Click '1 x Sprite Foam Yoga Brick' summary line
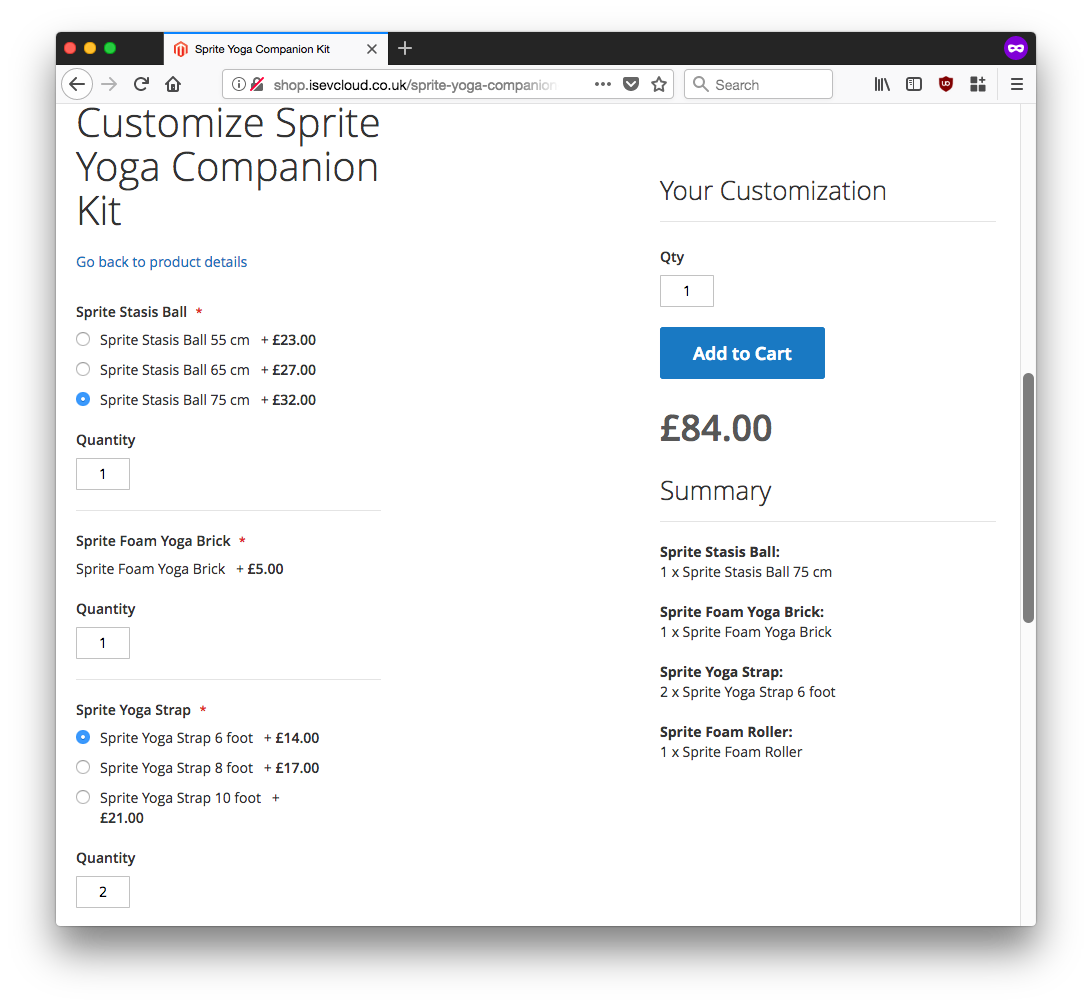This screenshot has width=1092, height=1006. 746,632
